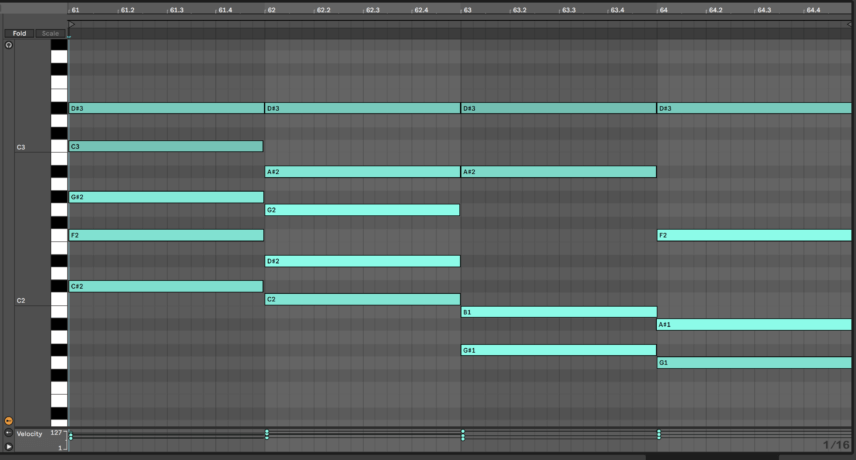Click the loop end marker at ruler's right edge
The width and height of the screenshot is (856, 460).
[x=848, y=25]
